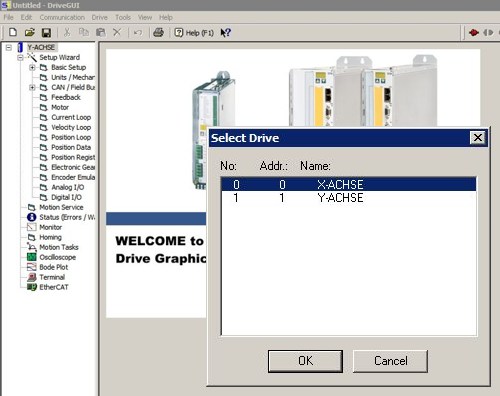Viewport: 500px width, 396px height.
Task: Open Velocity Loop tree item
Action: pyautogui.click(x=71, y=127)
